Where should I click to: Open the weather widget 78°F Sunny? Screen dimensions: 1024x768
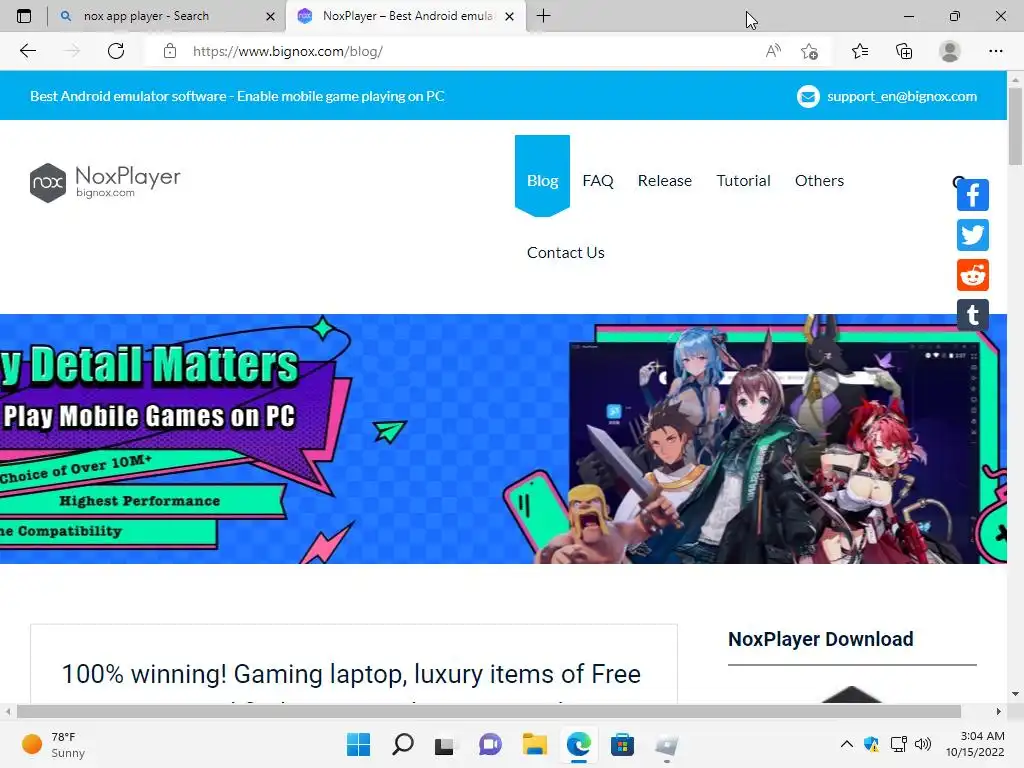(x=54, y=744)
